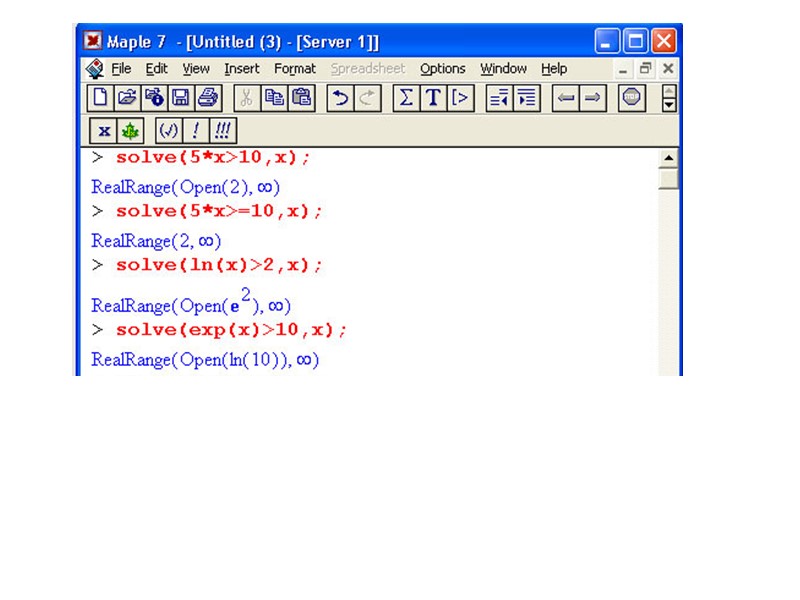Select the output RealRange(Open(2), ∞)
Viewport: 800px width, 600px height.
pos(186,187)
